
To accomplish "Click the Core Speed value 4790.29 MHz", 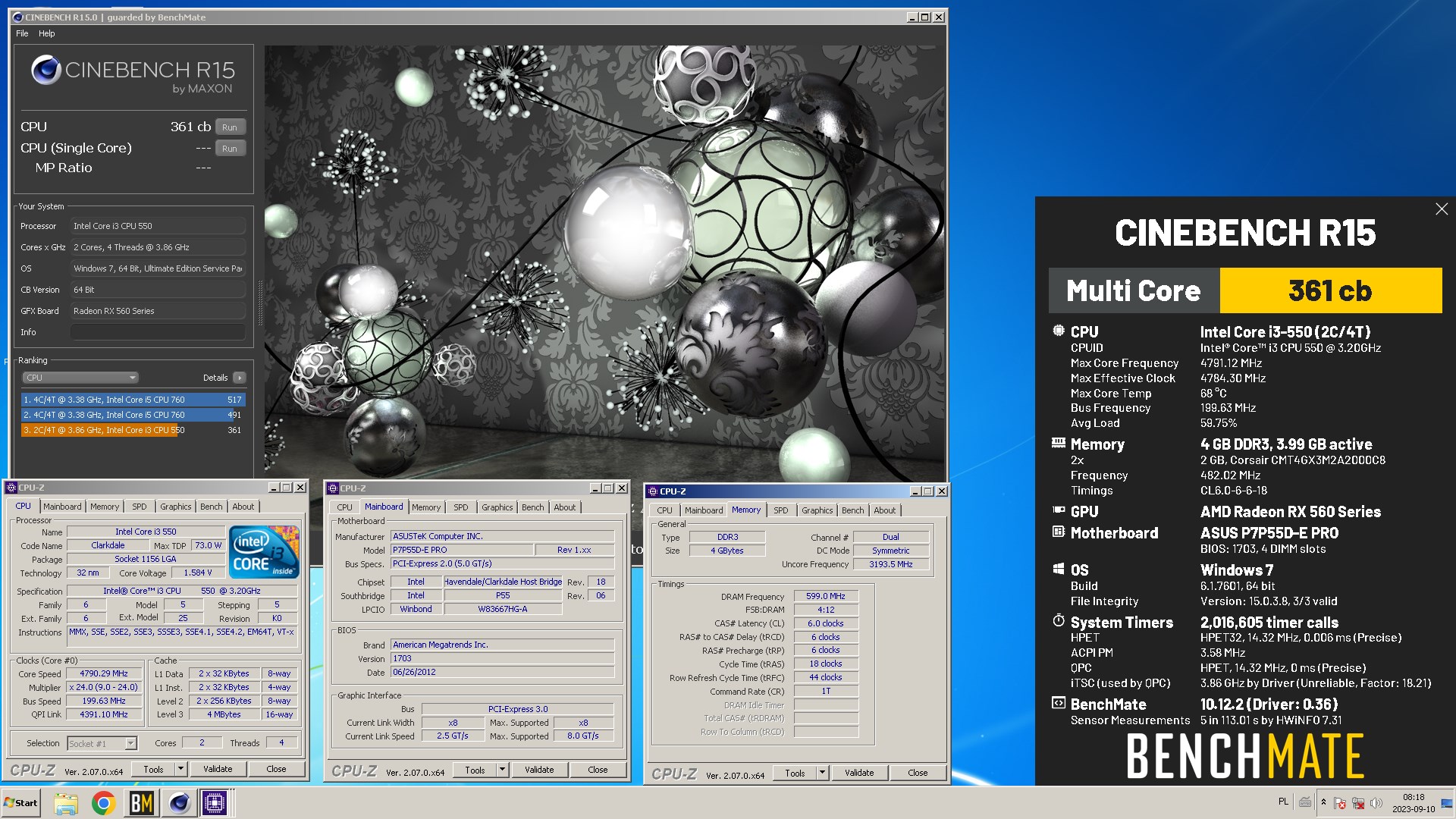I will (x=104, y=673).
